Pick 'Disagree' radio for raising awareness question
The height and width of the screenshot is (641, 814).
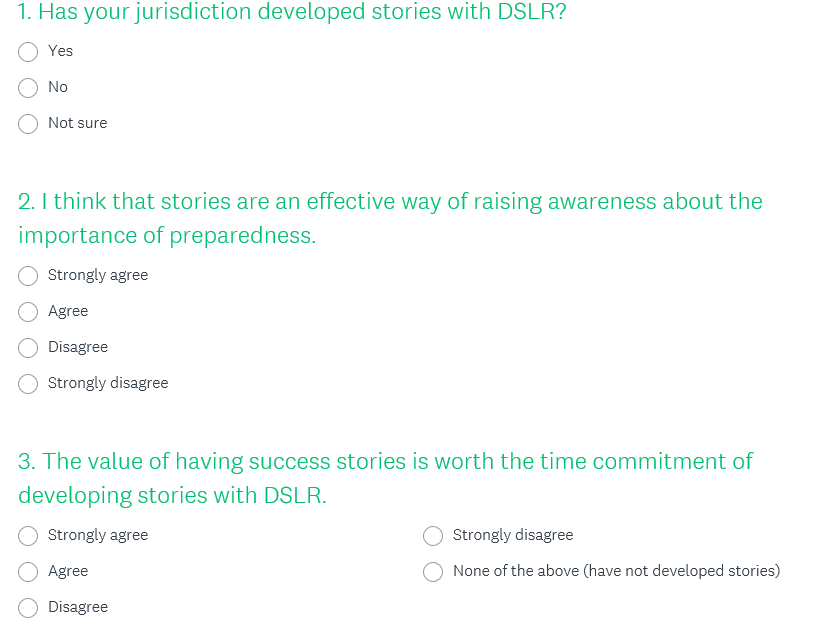(x=29, y=347)
